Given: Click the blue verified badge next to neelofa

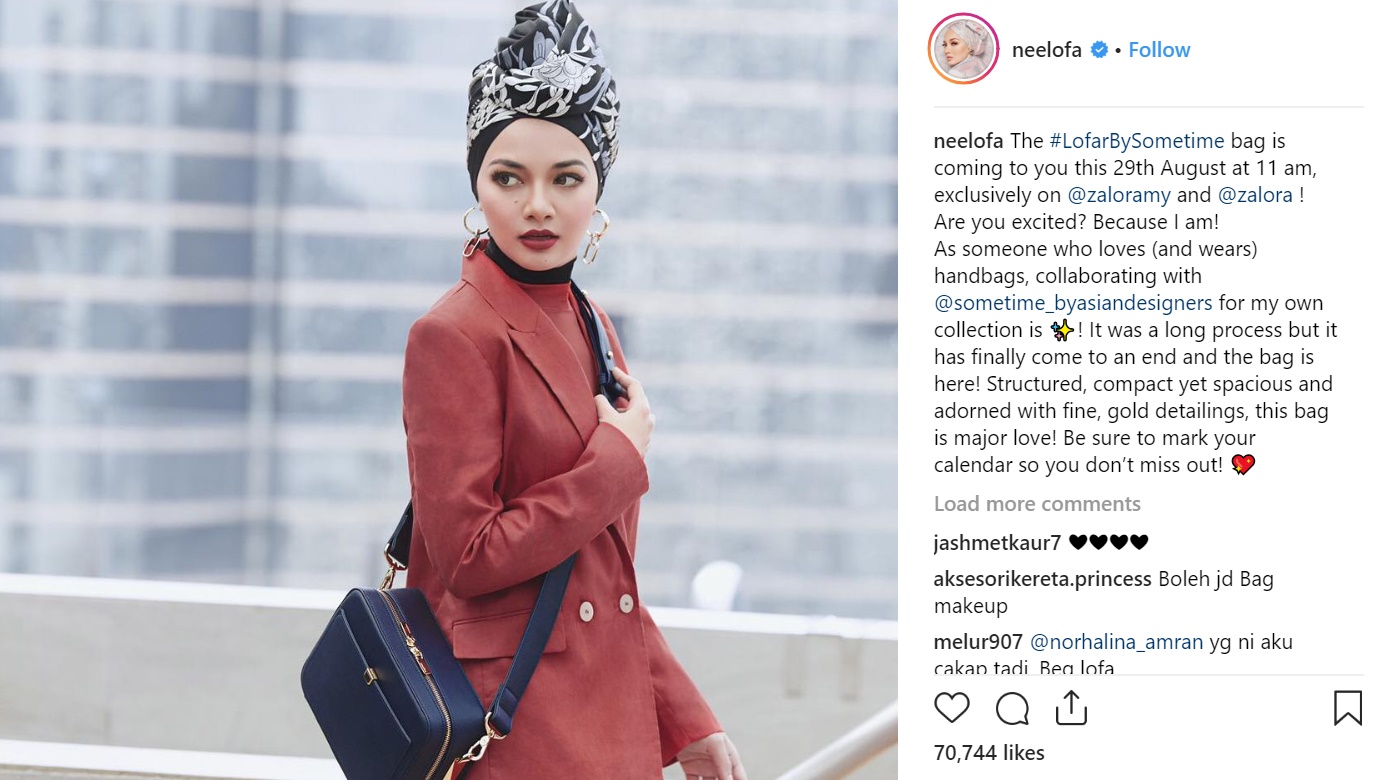Looking at the screenshot, I should pos(1099,50).
